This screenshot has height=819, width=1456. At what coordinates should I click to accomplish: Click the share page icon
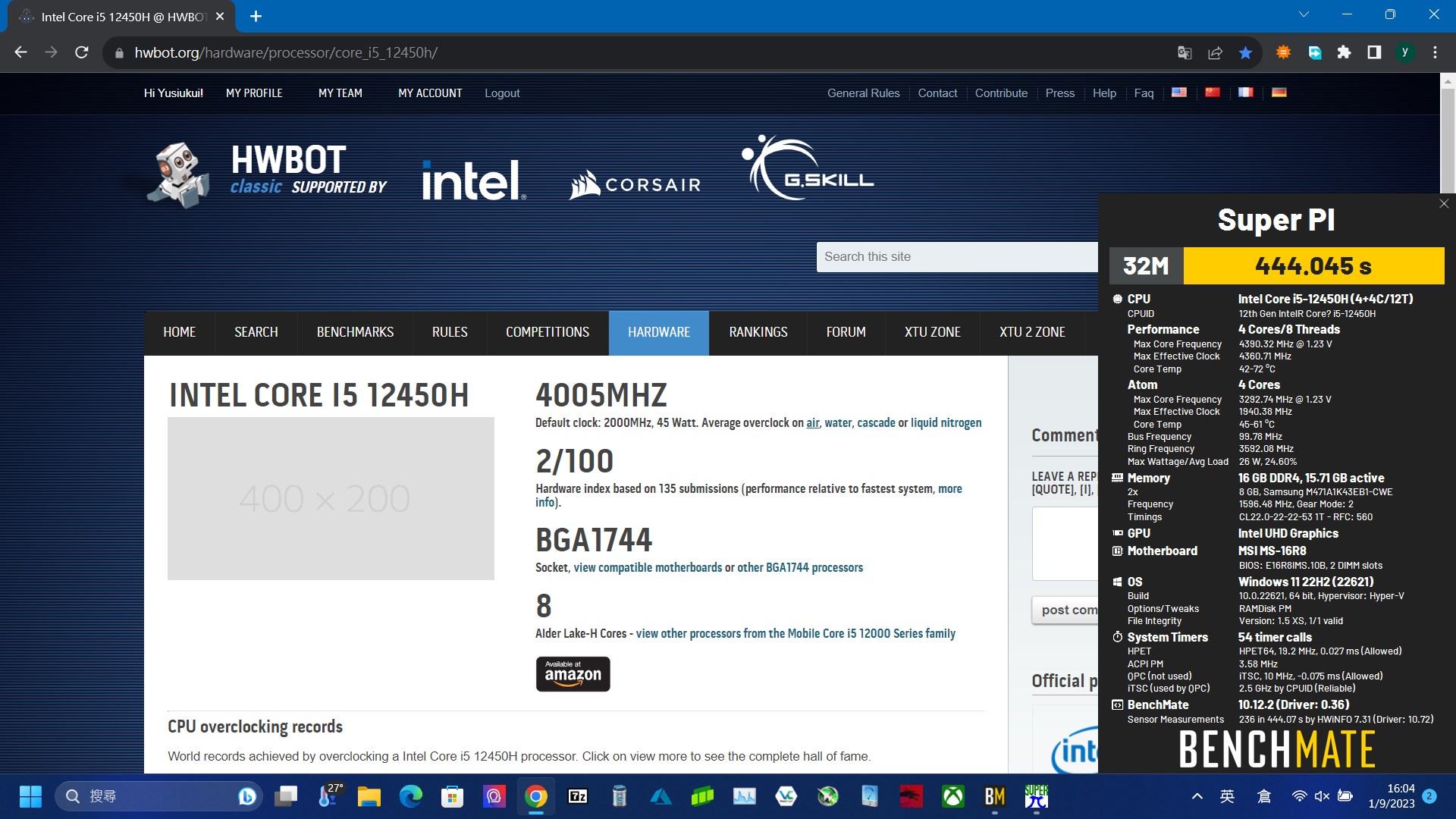tap(1215, 52)
